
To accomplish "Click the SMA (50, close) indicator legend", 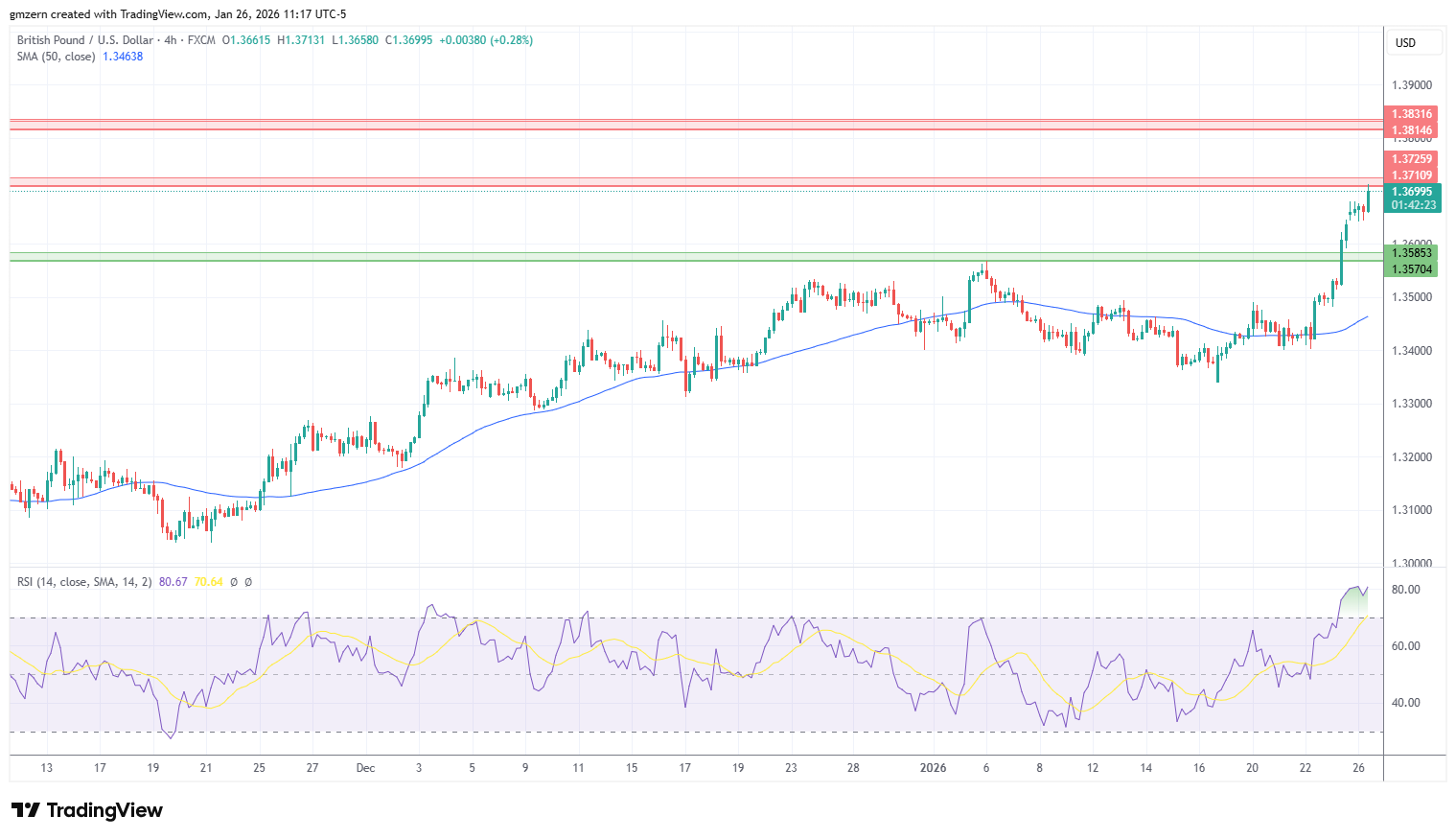I will [x=57, y=57].
